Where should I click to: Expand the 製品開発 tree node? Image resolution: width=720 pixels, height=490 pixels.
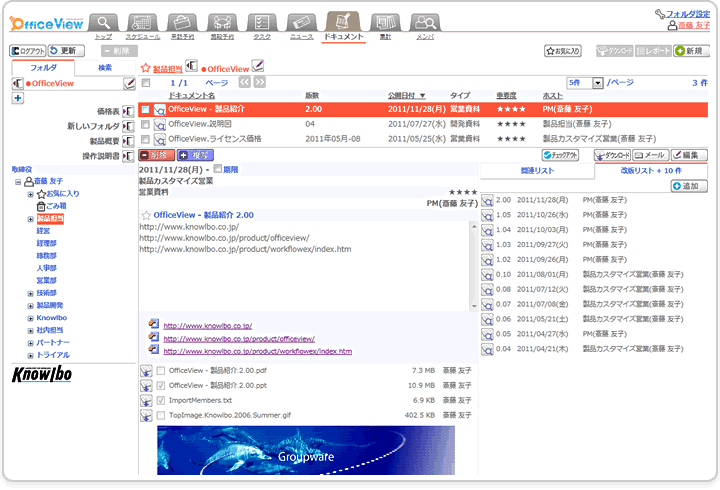pos(30,306)
